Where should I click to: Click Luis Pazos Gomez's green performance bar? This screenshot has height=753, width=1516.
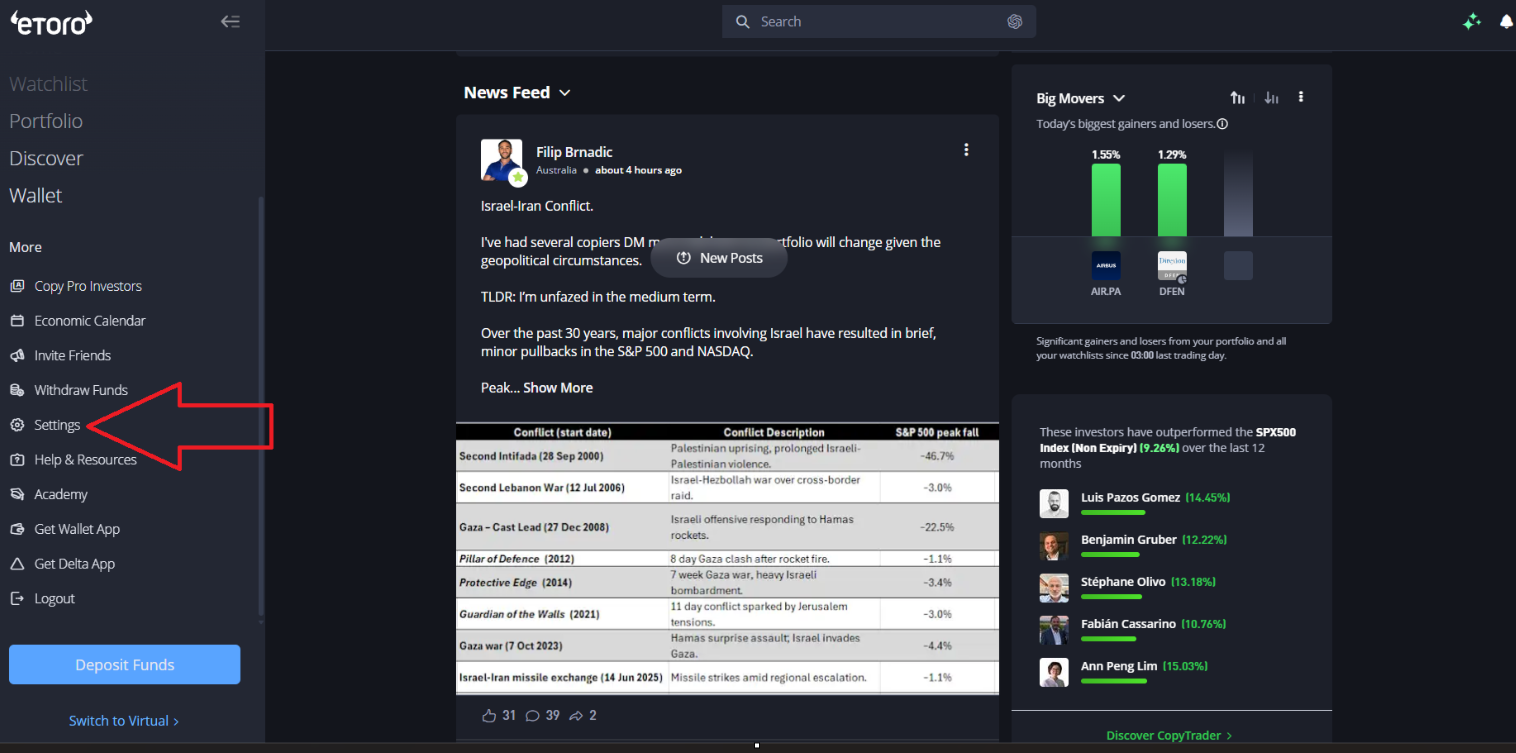tap(1112, 512)
